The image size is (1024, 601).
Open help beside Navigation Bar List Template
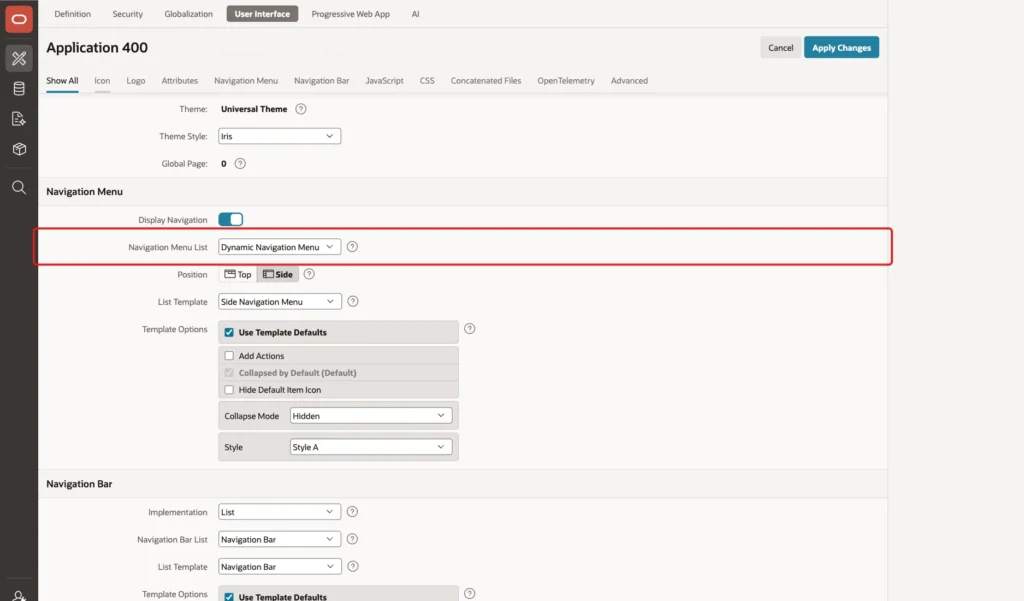click(x=353, y=566)
